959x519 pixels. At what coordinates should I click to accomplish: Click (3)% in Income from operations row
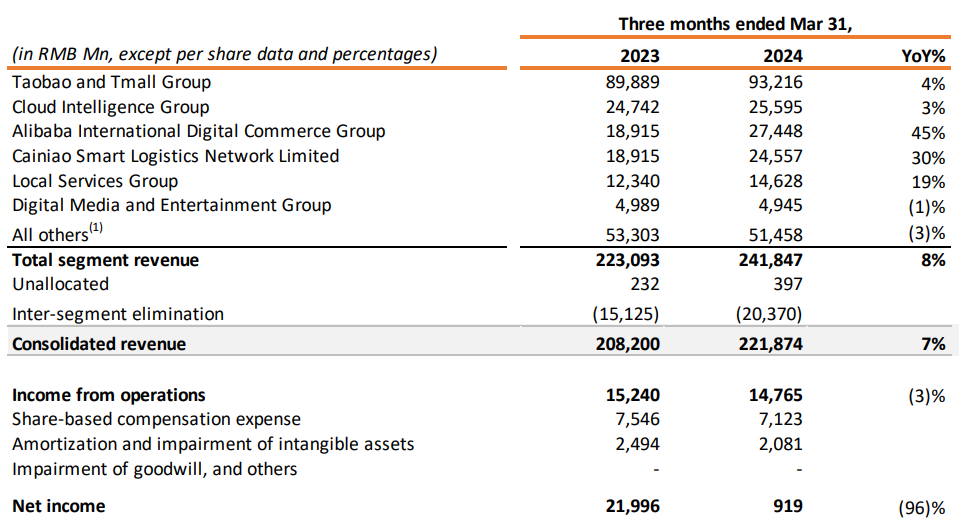pos(927,397)
